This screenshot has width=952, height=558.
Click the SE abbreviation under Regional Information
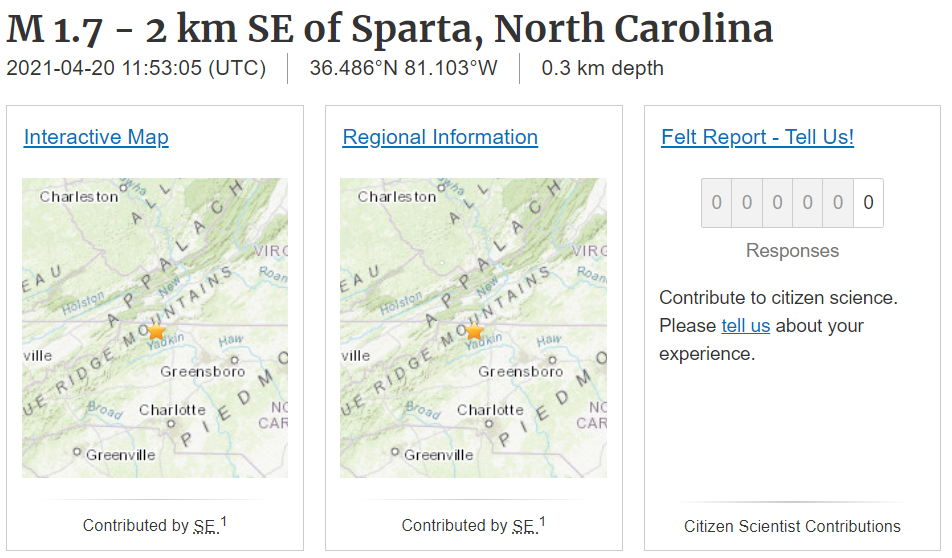525,526
